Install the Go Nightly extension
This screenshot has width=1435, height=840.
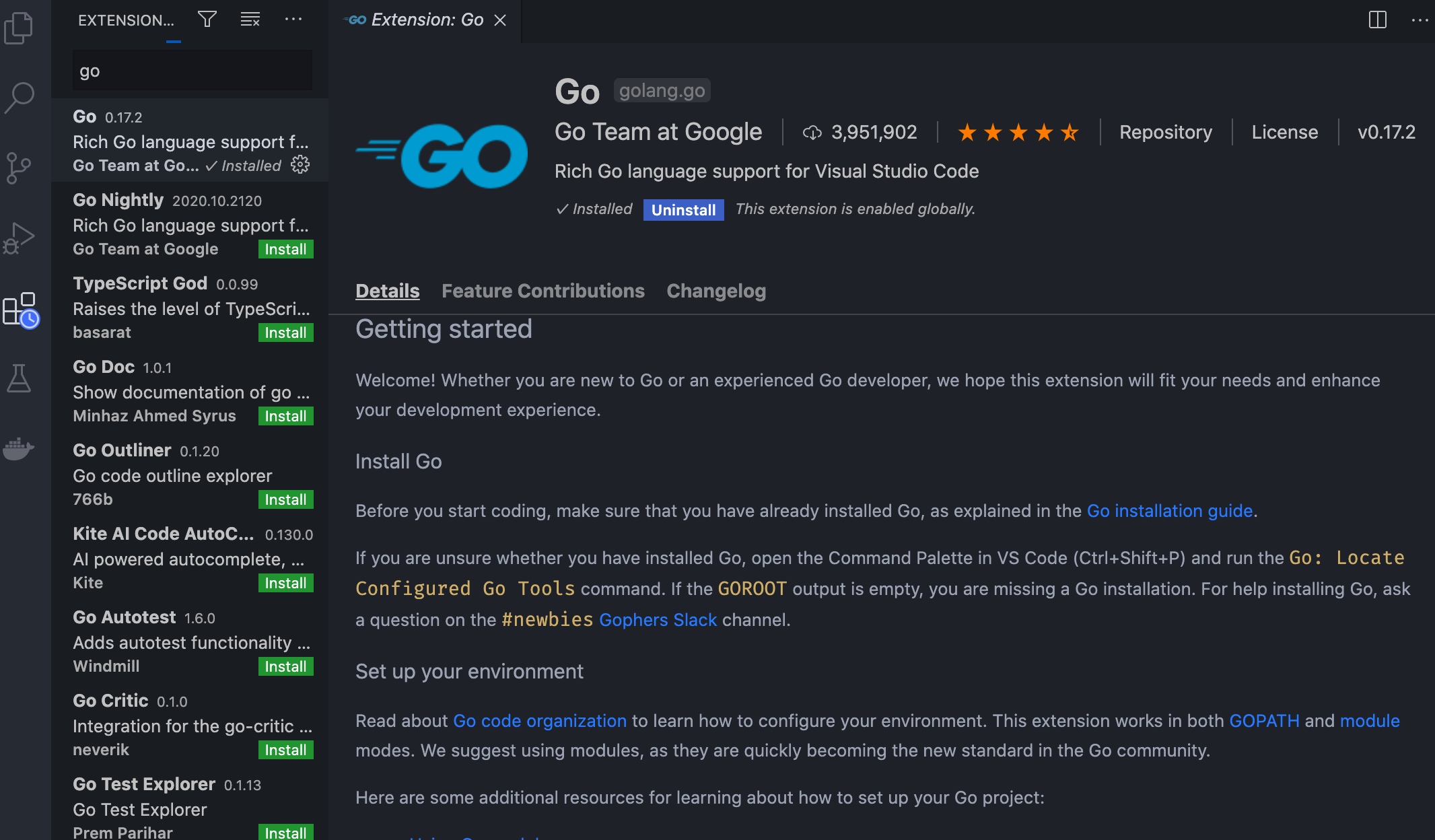point(285,250)
